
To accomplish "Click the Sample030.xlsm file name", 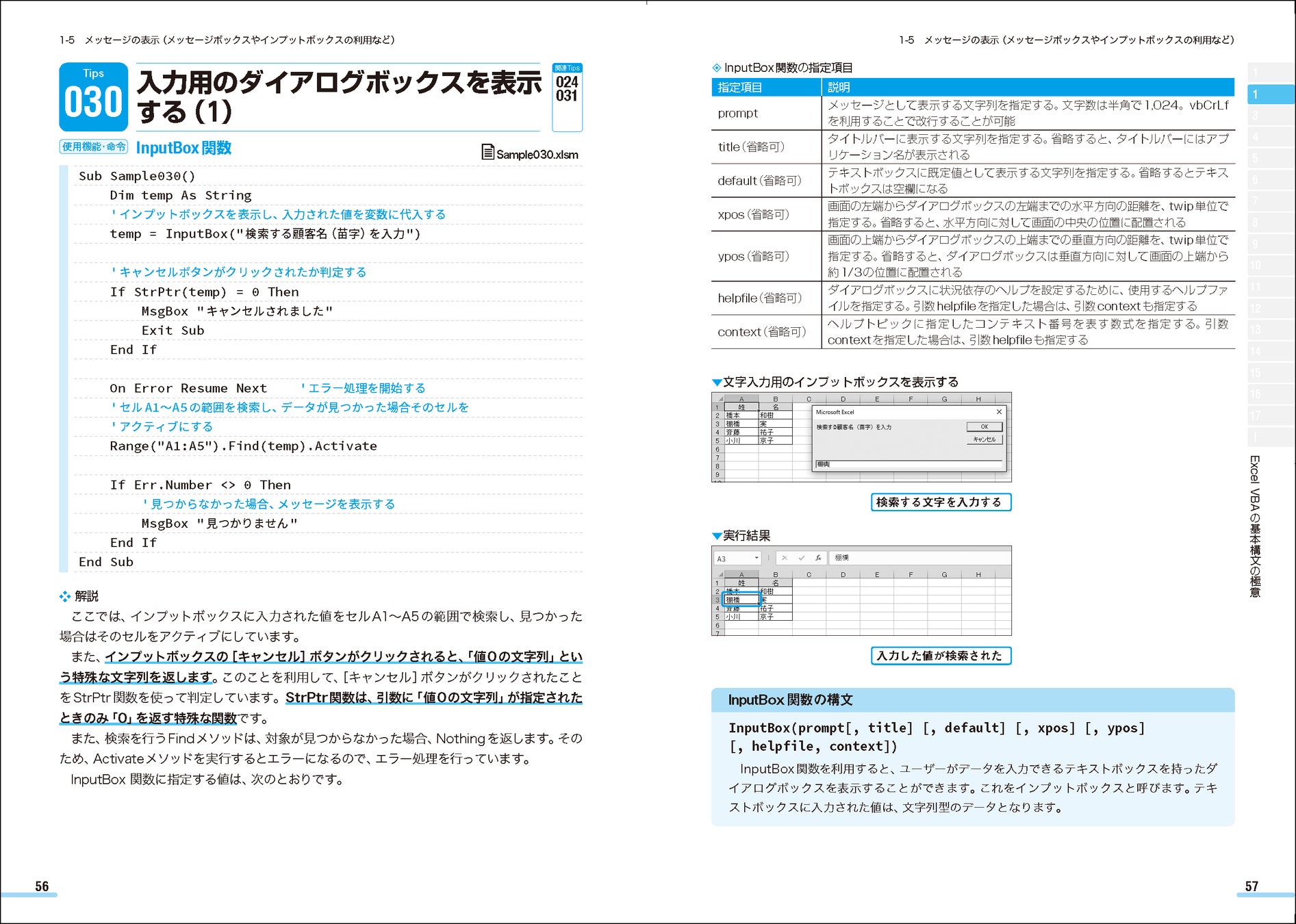I will [x=537, y=155].
